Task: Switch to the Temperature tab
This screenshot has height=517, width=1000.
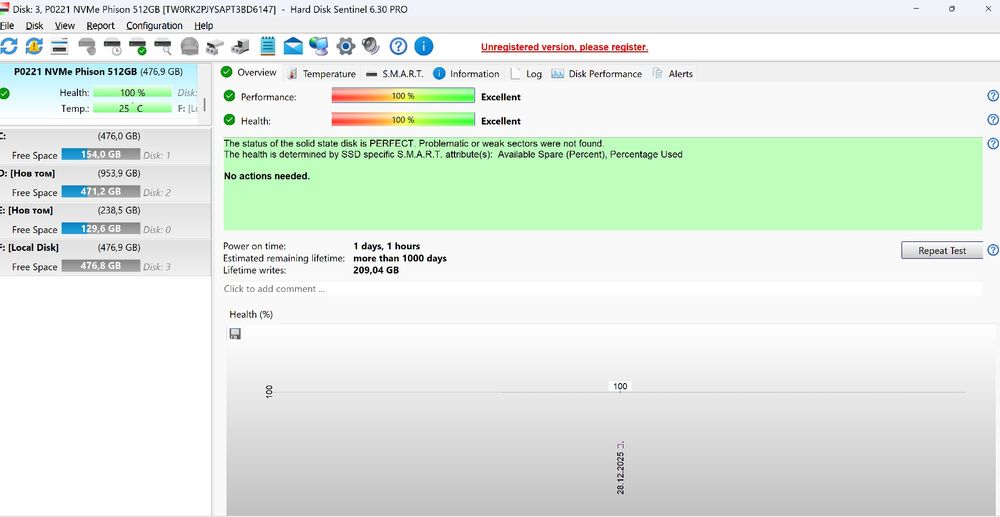Action: click(321, 73)
